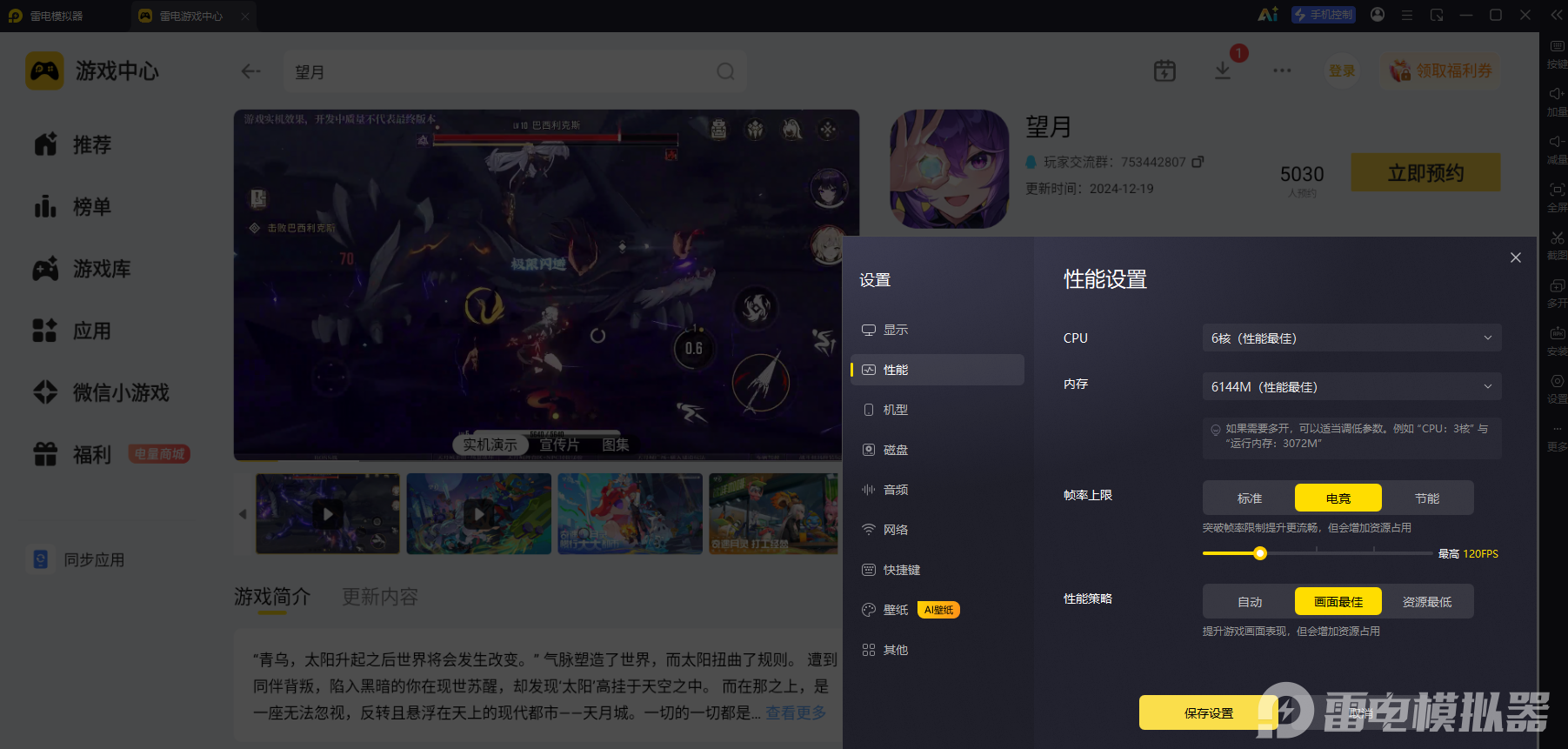Viewport: 1568px width, 749px height.
Task: Set performance strategy to 画面最佳
Action: [x=1338, y=601]
